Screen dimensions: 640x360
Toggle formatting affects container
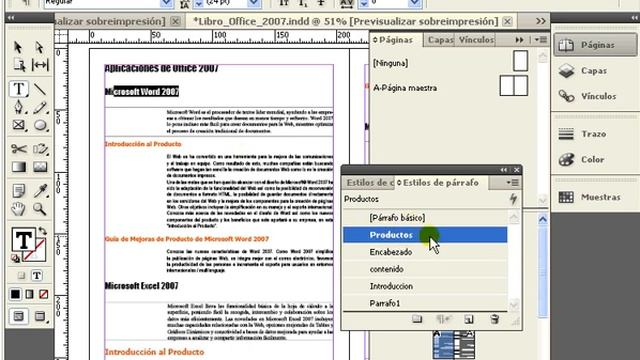pyautogui.click(x=21, y=276)
